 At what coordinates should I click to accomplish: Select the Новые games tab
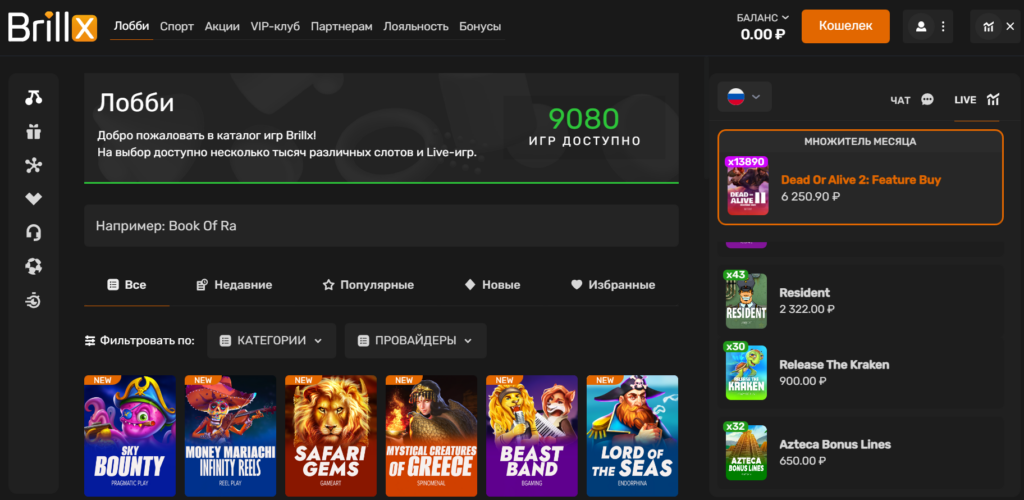pos(492,285)
